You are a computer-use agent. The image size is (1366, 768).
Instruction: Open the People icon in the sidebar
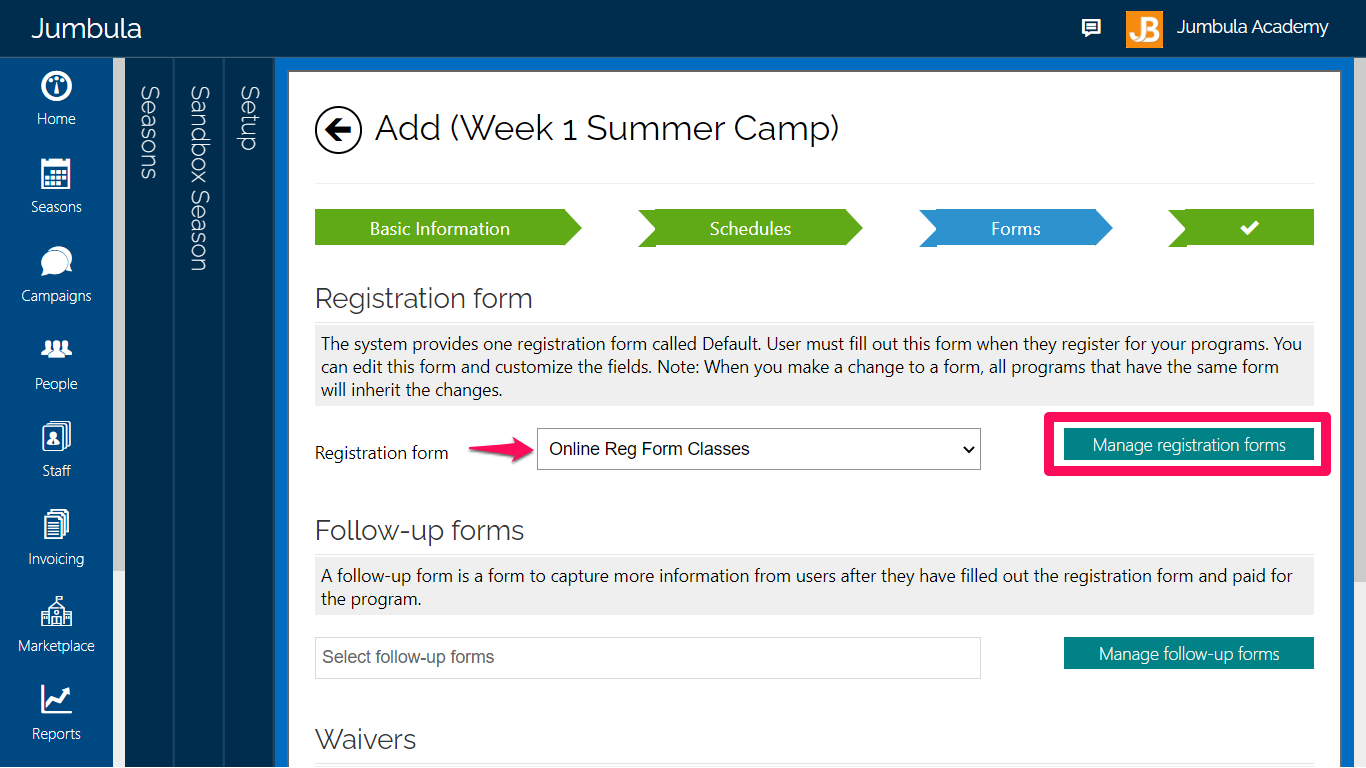click(x=56, y=350)
